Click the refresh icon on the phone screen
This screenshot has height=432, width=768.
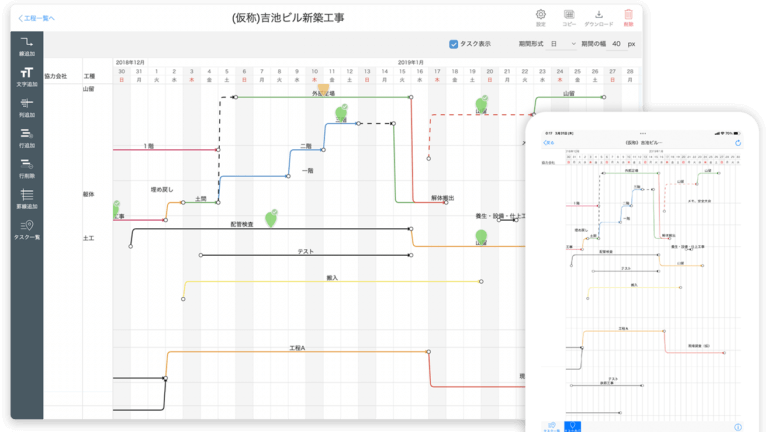click(737, 143)
